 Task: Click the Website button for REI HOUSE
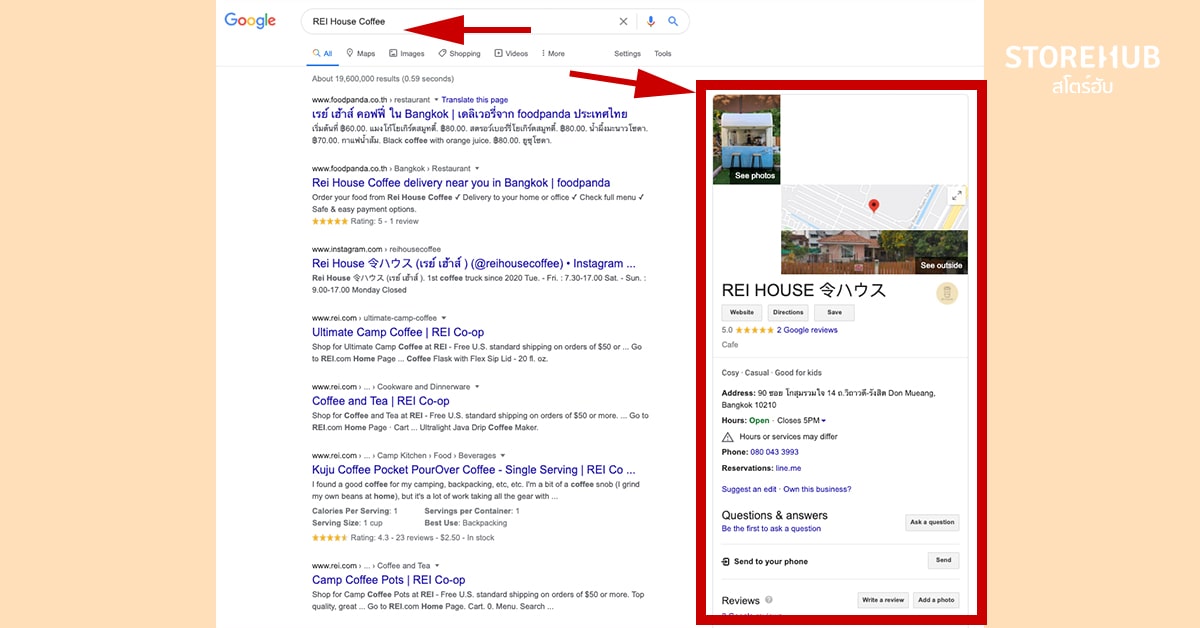click(742, 313)
